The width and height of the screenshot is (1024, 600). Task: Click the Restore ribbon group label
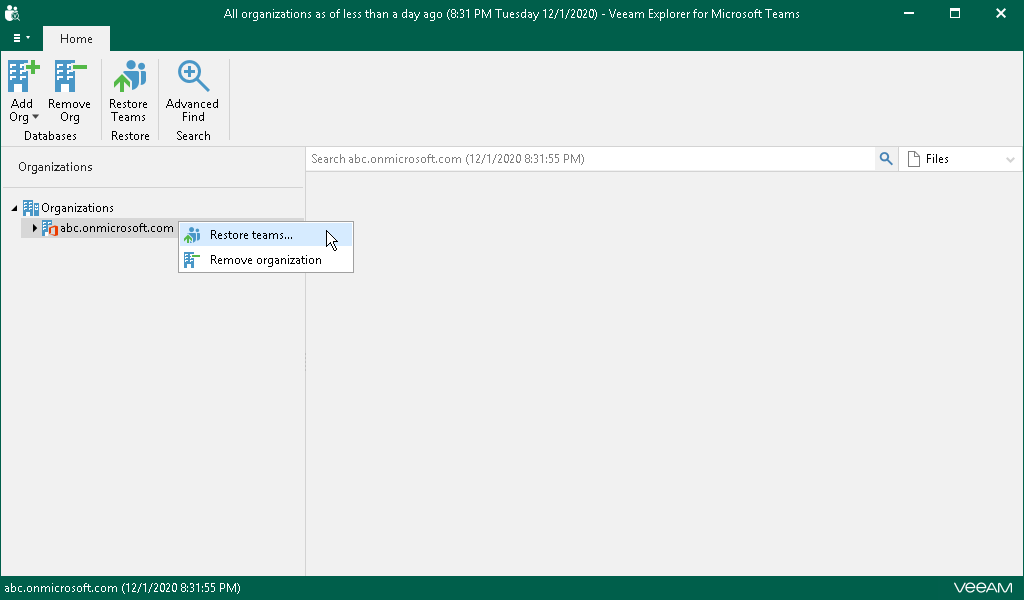pos(130,136)
